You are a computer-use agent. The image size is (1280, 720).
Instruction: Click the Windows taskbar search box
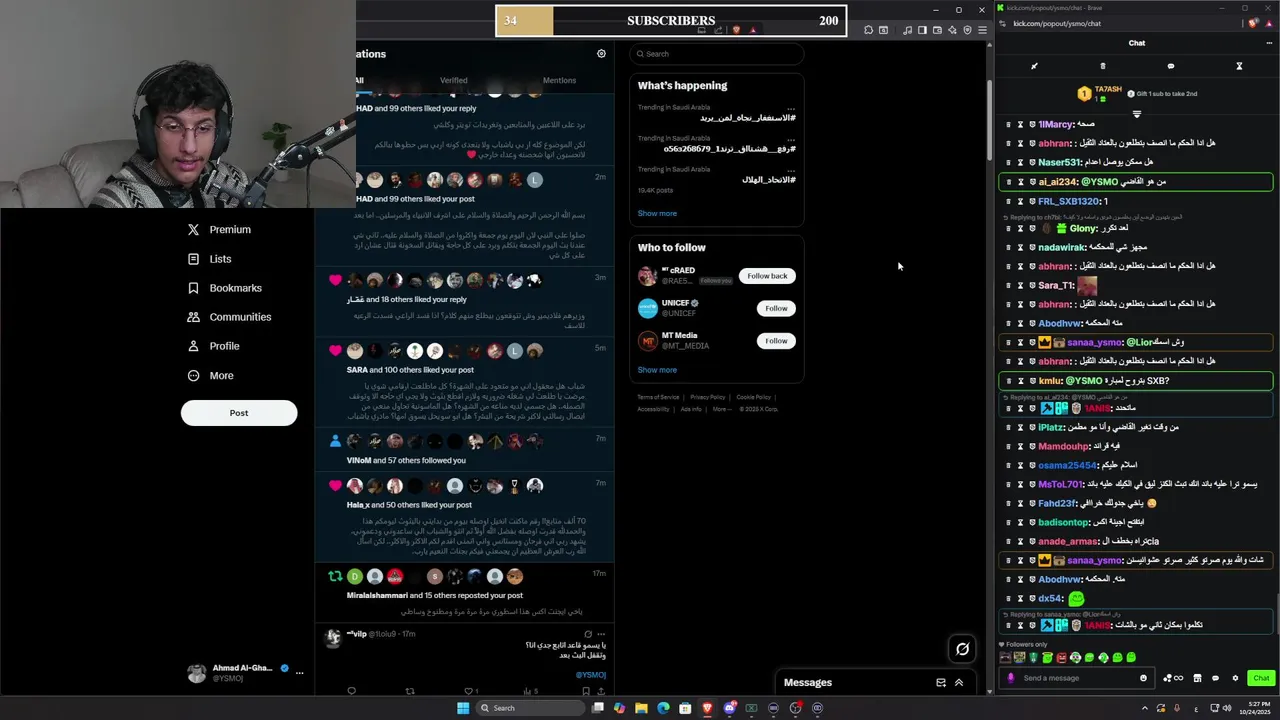click(528, 708)
